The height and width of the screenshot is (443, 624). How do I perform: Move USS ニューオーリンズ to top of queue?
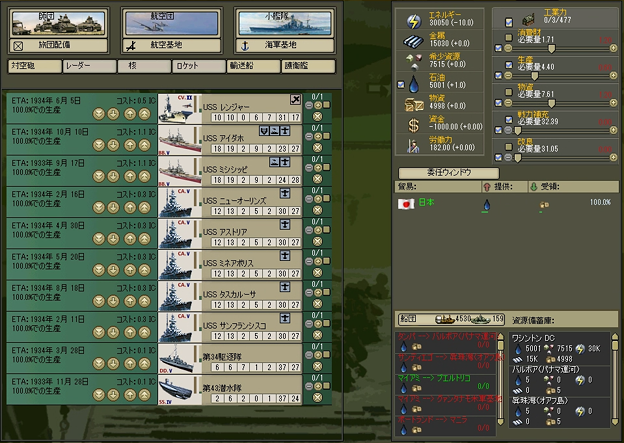[x=144, y=207]
